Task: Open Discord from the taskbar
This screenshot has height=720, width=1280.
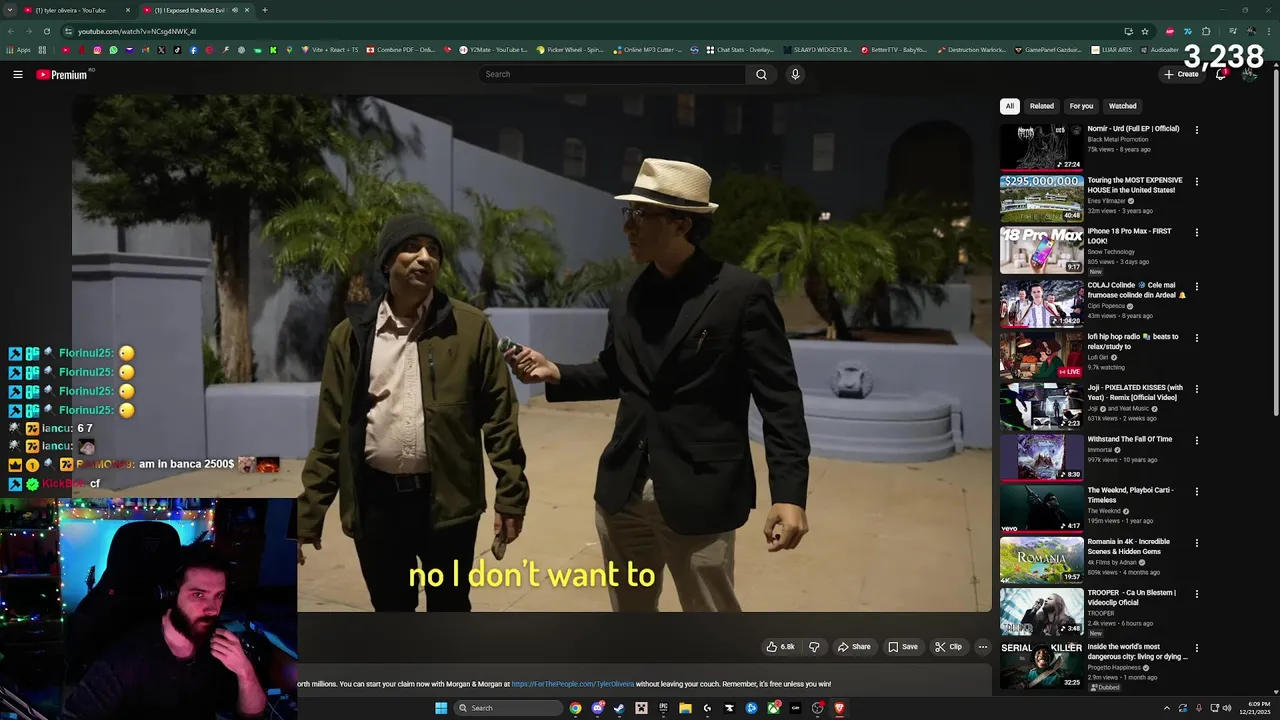Action: coord(597,708)
